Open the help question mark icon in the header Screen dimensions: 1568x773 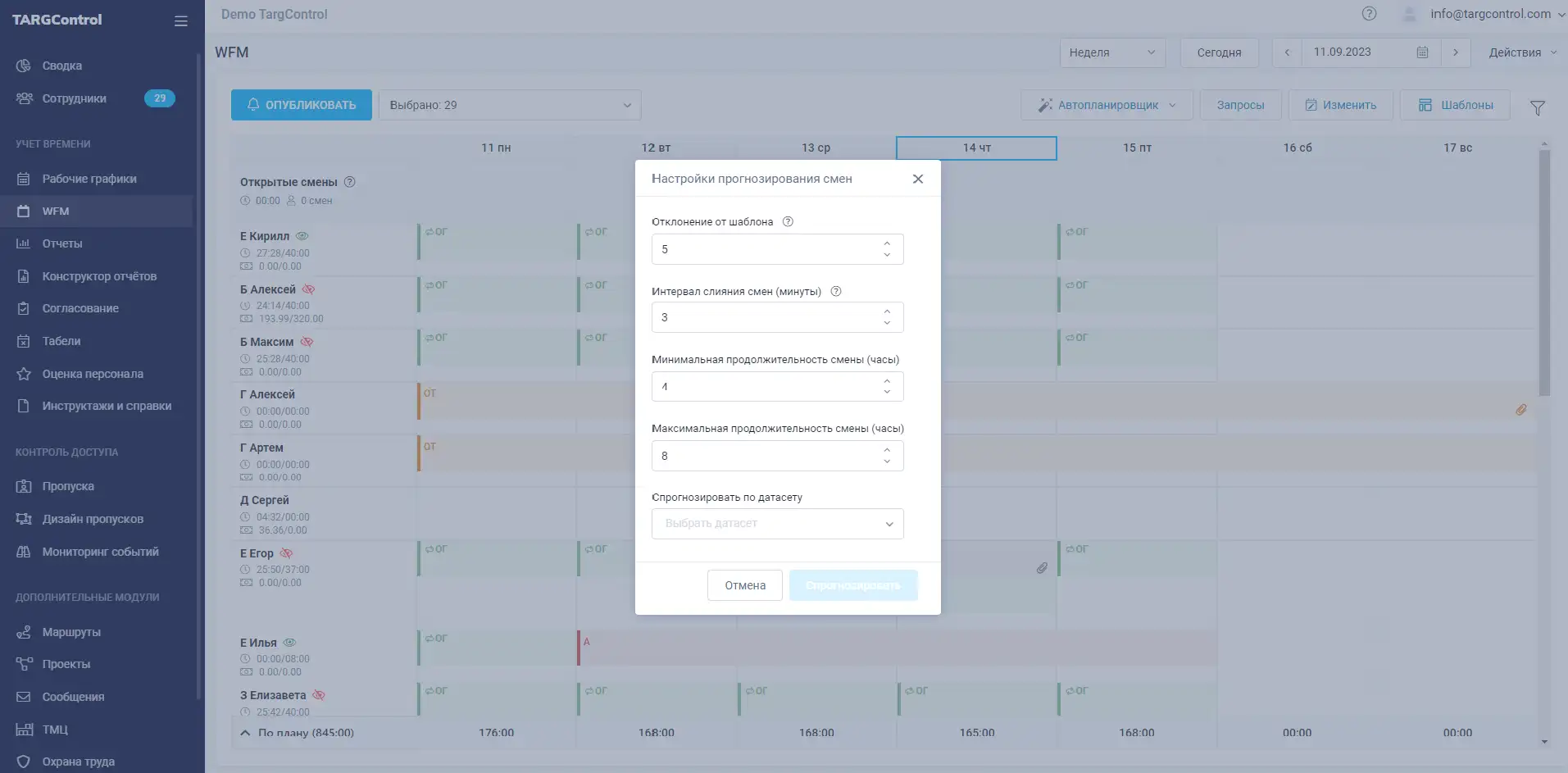[1368, 13]
